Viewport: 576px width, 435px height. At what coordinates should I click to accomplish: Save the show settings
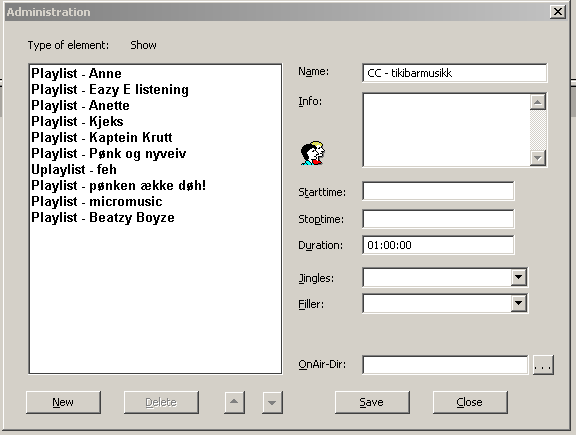point(372,402)
